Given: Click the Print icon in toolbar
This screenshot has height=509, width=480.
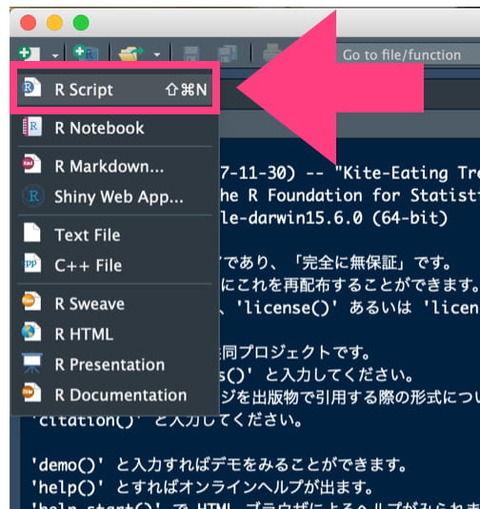Looking at the screenshot, I should (x=272, y=53).
